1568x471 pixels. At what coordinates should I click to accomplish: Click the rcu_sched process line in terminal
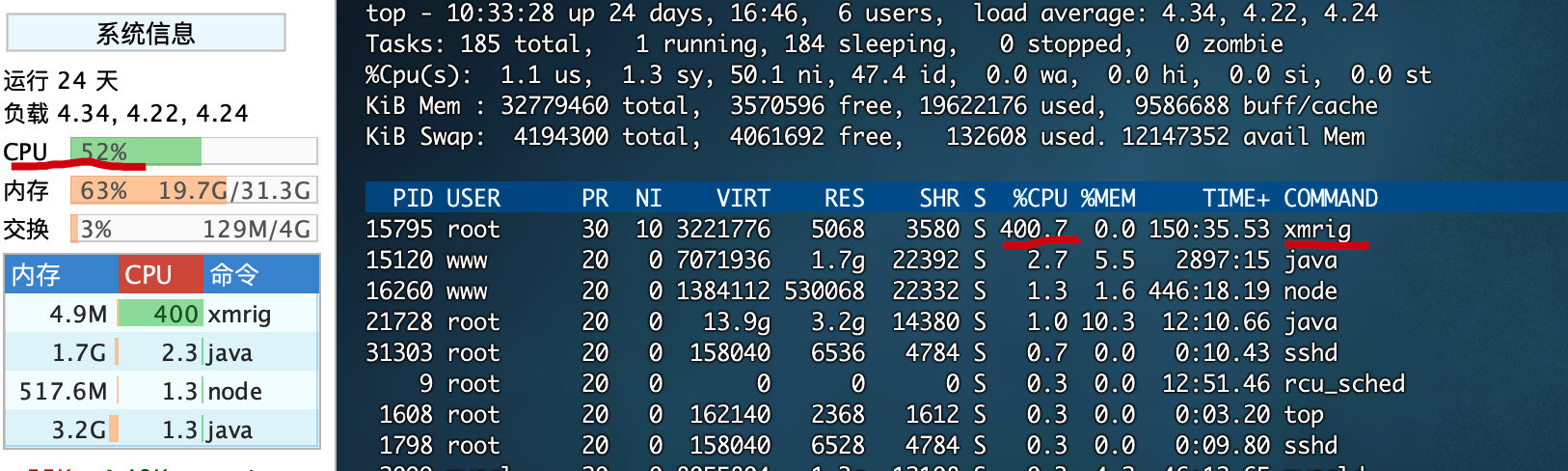[1344, 383]
